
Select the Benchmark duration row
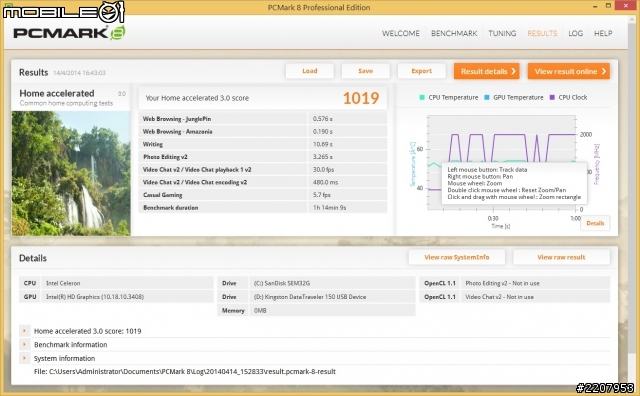[x=263, y=207]
